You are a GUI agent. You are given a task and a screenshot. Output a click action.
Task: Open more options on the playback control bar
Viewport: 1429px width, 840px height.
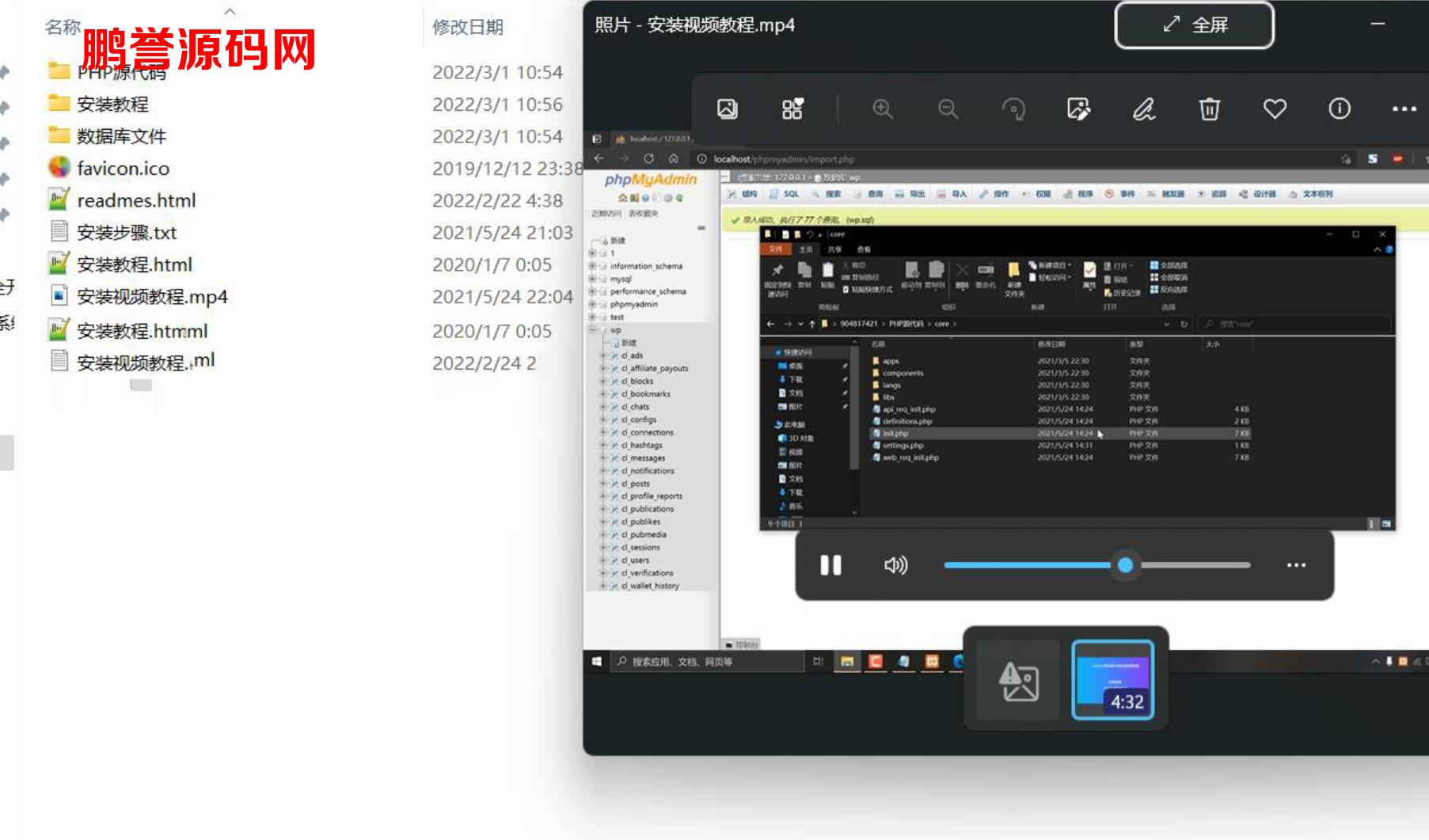[1296, 565]
